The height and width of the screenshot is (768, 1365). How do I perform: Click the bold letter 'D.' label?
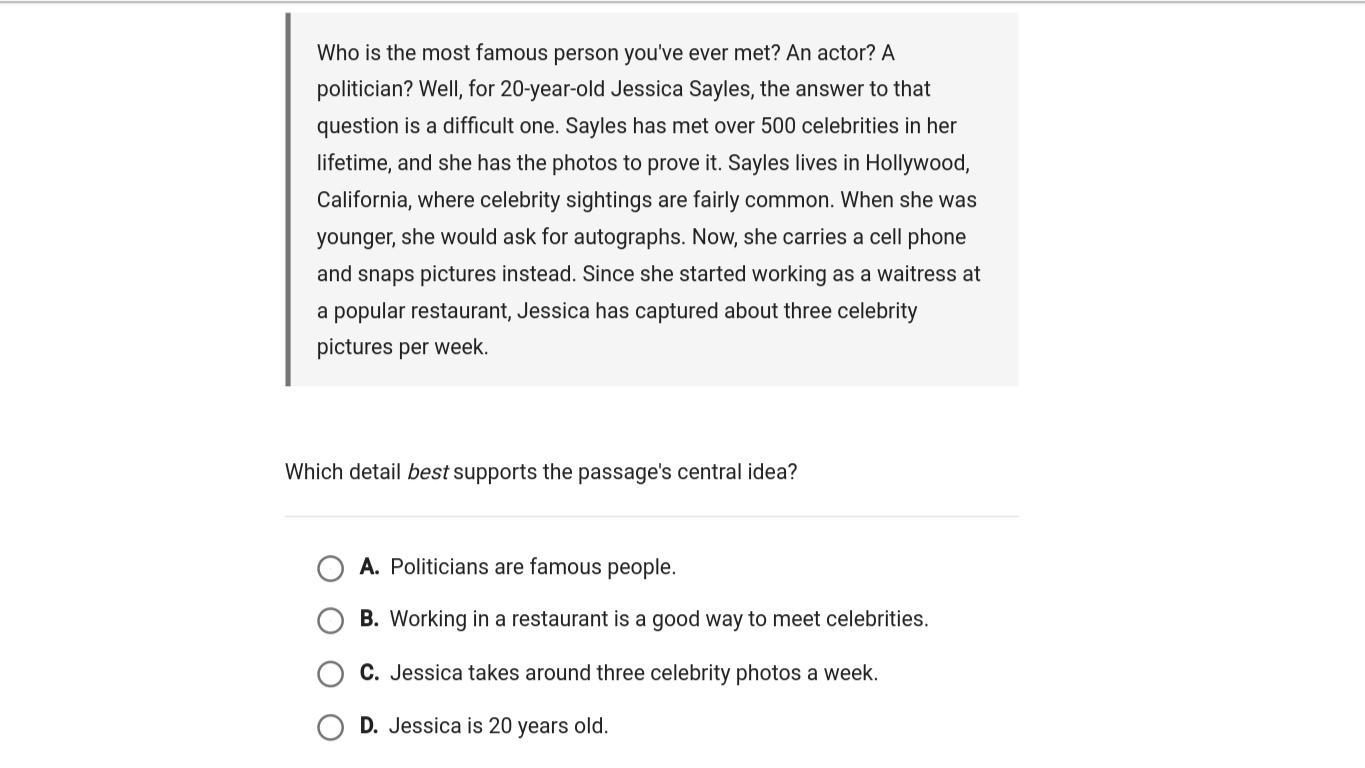coord(369,726)
